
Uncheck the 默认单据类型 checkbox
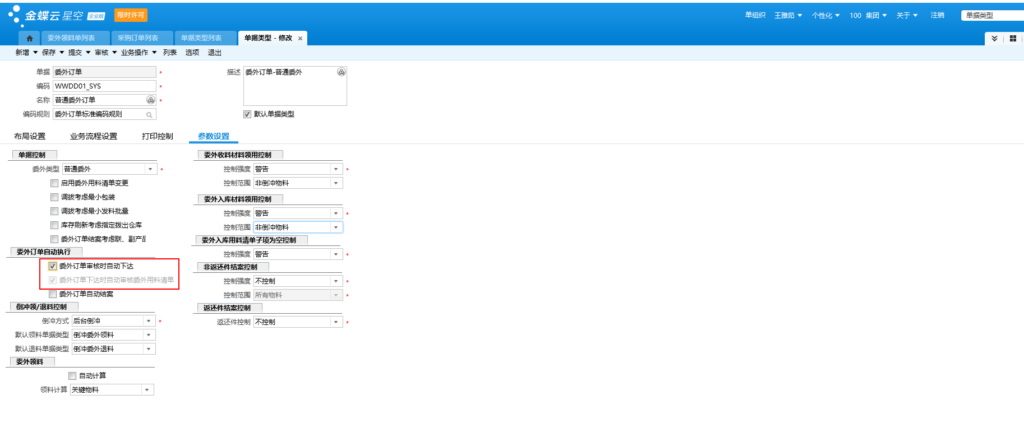pos(247,114)
